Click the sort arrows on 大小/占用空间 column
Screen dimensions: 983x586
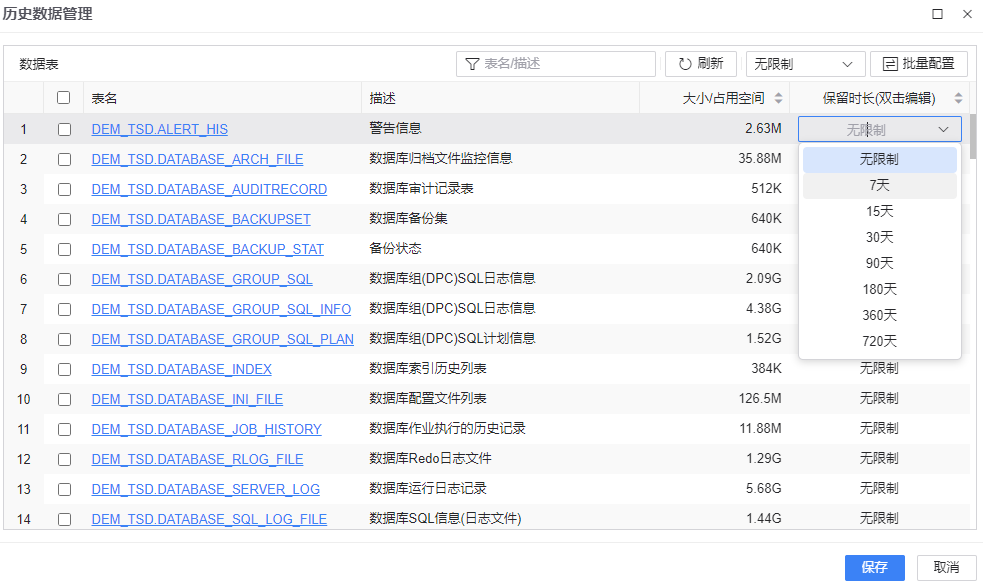[779, 98]
